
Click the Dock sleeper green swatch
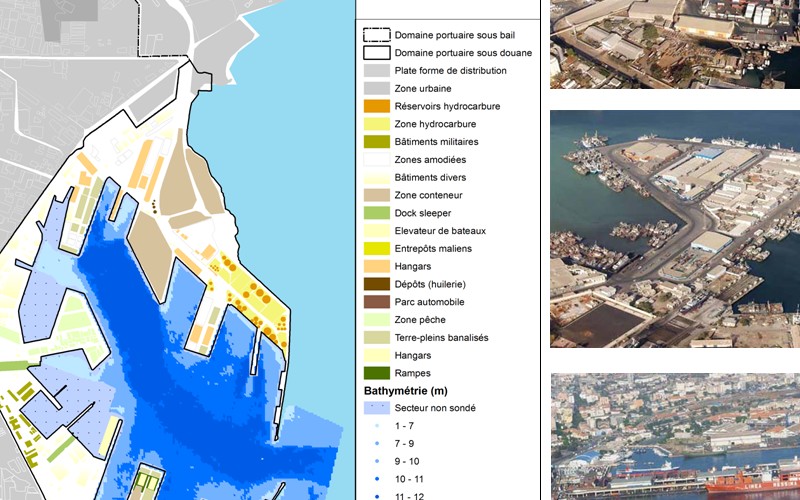tap(375, 213)
